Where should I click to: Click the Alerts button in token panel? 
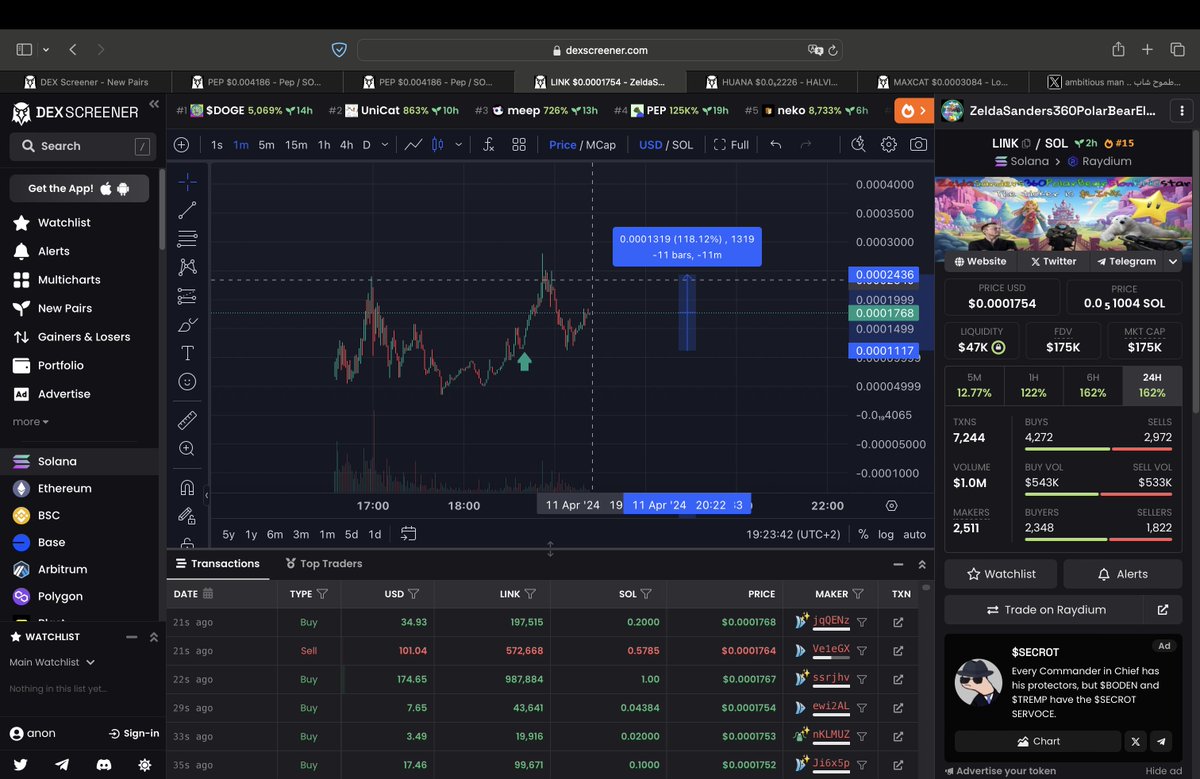pos(1123,574)
